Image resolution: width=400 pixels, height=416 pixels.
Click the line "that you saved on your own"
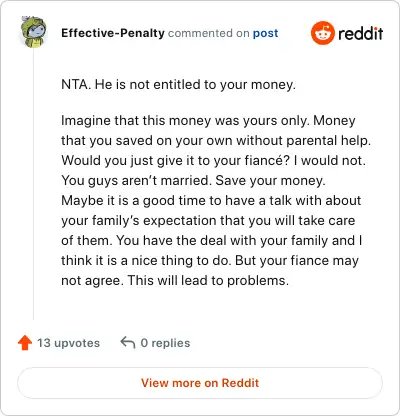216,141
